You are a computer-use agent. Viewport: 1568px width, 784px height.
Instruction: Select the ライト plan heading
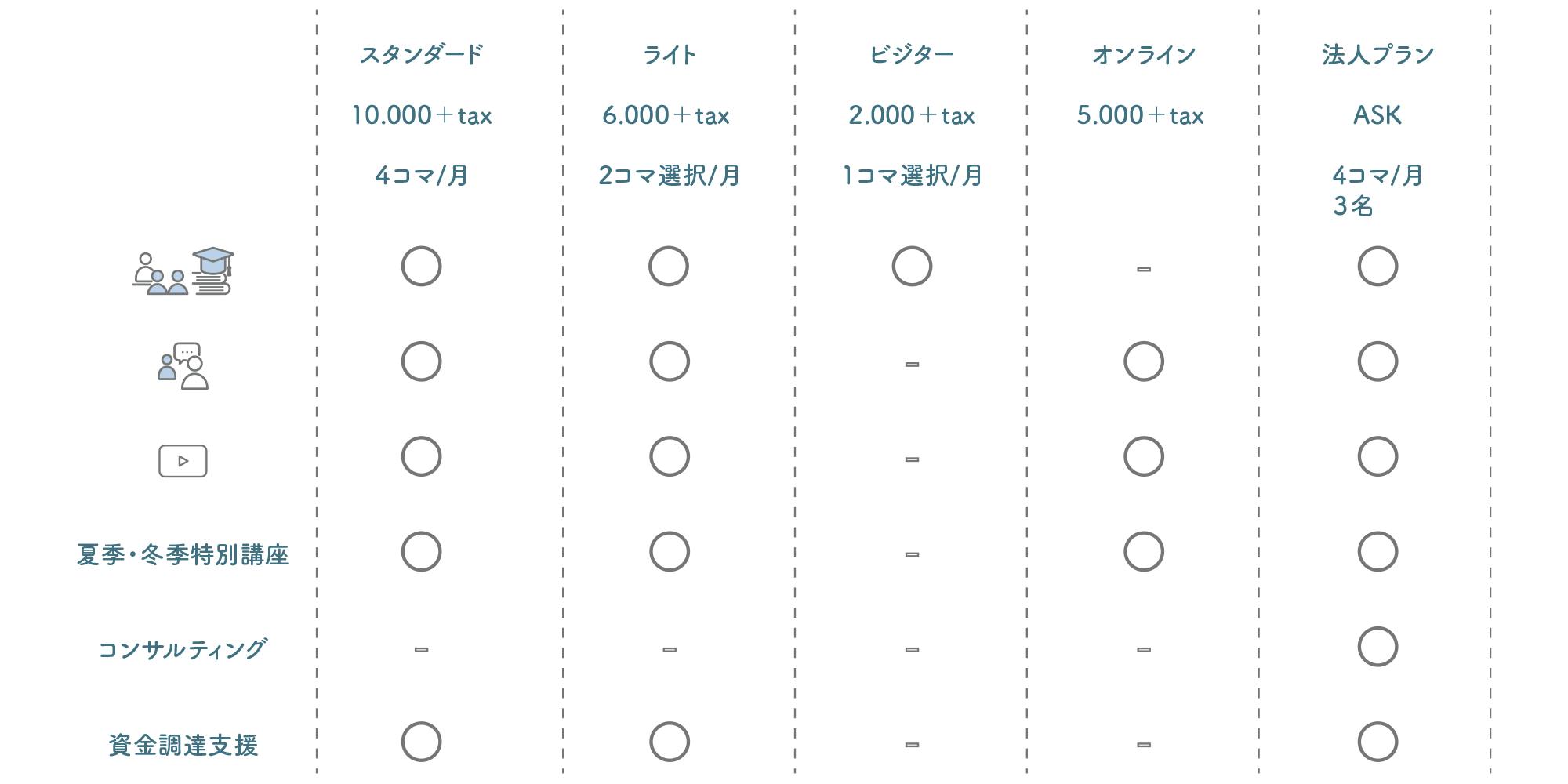[669, 55]
